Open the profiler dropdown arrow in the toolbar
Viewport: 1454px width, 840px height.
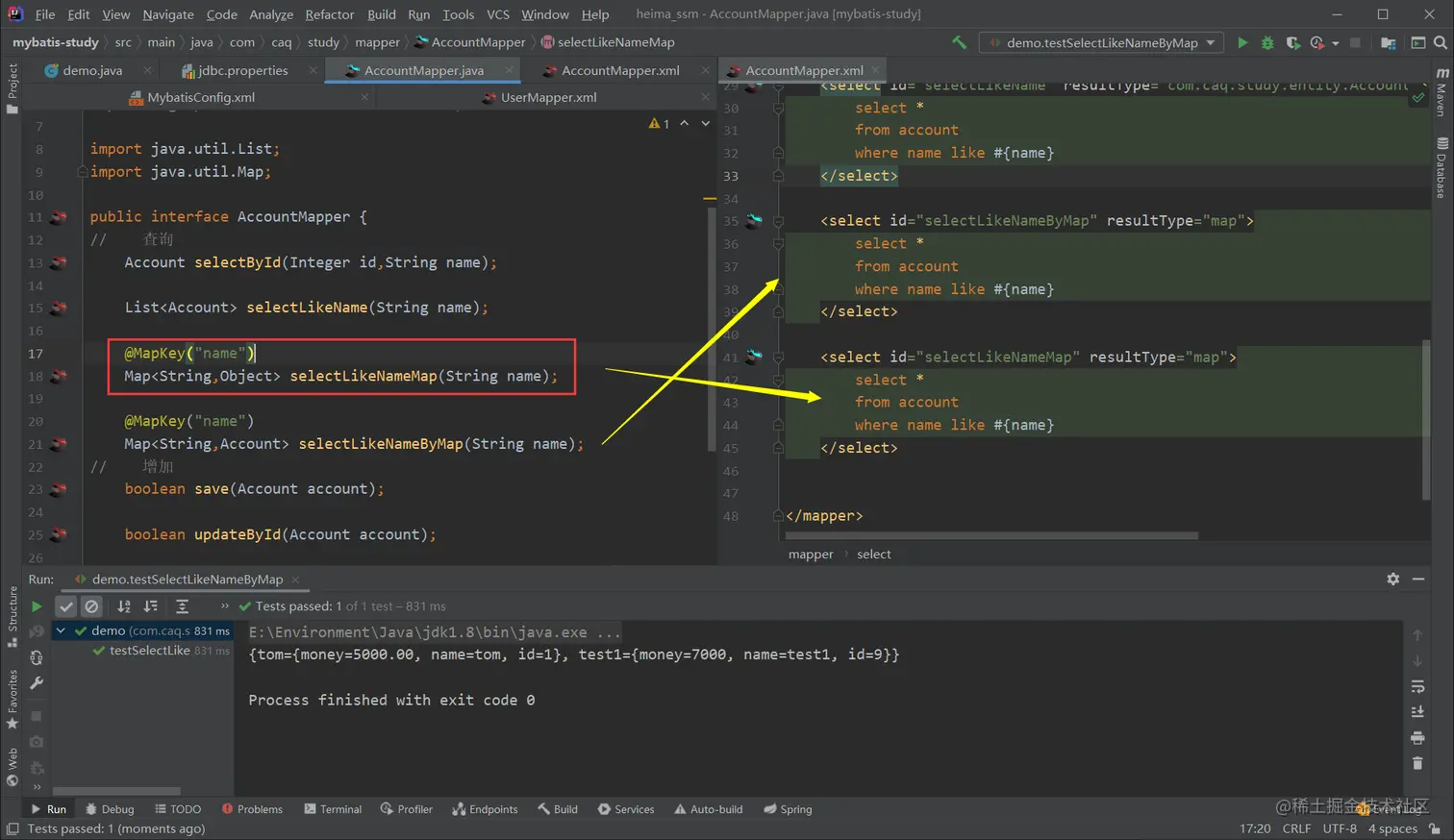(1335, 43)
